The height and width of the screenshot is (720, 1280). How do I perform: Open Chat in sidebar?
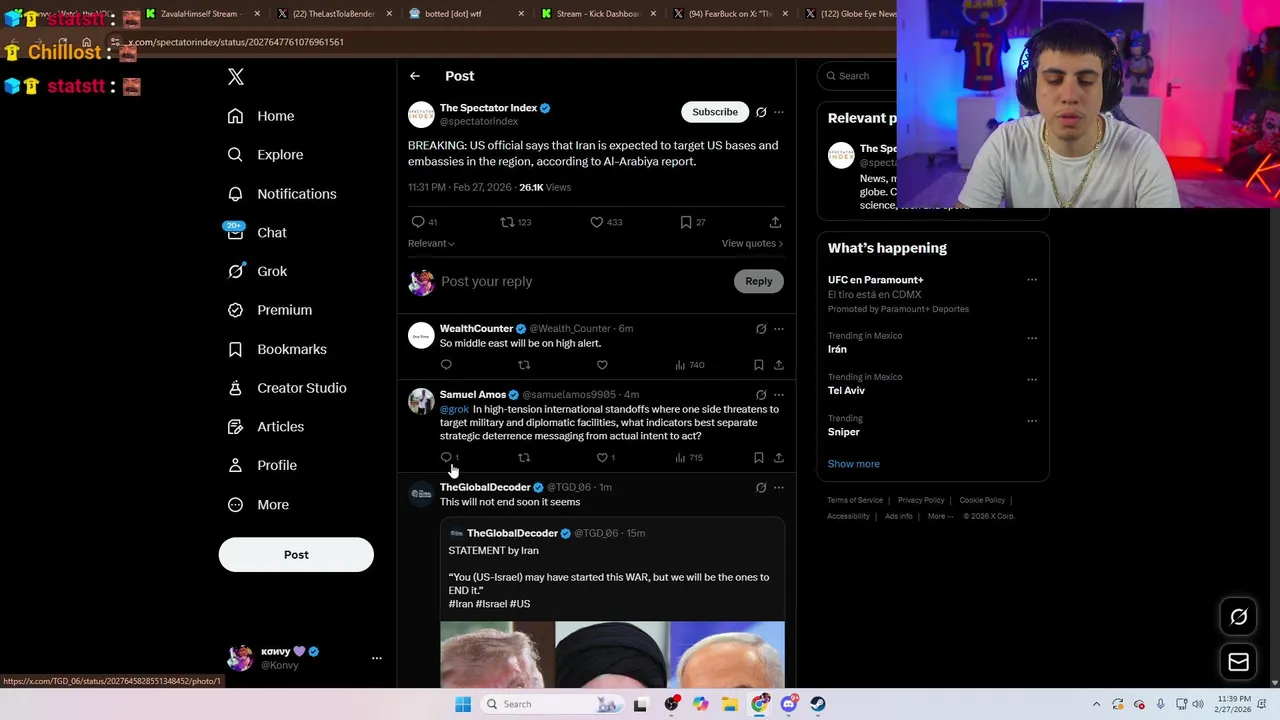tap(257, 233)
